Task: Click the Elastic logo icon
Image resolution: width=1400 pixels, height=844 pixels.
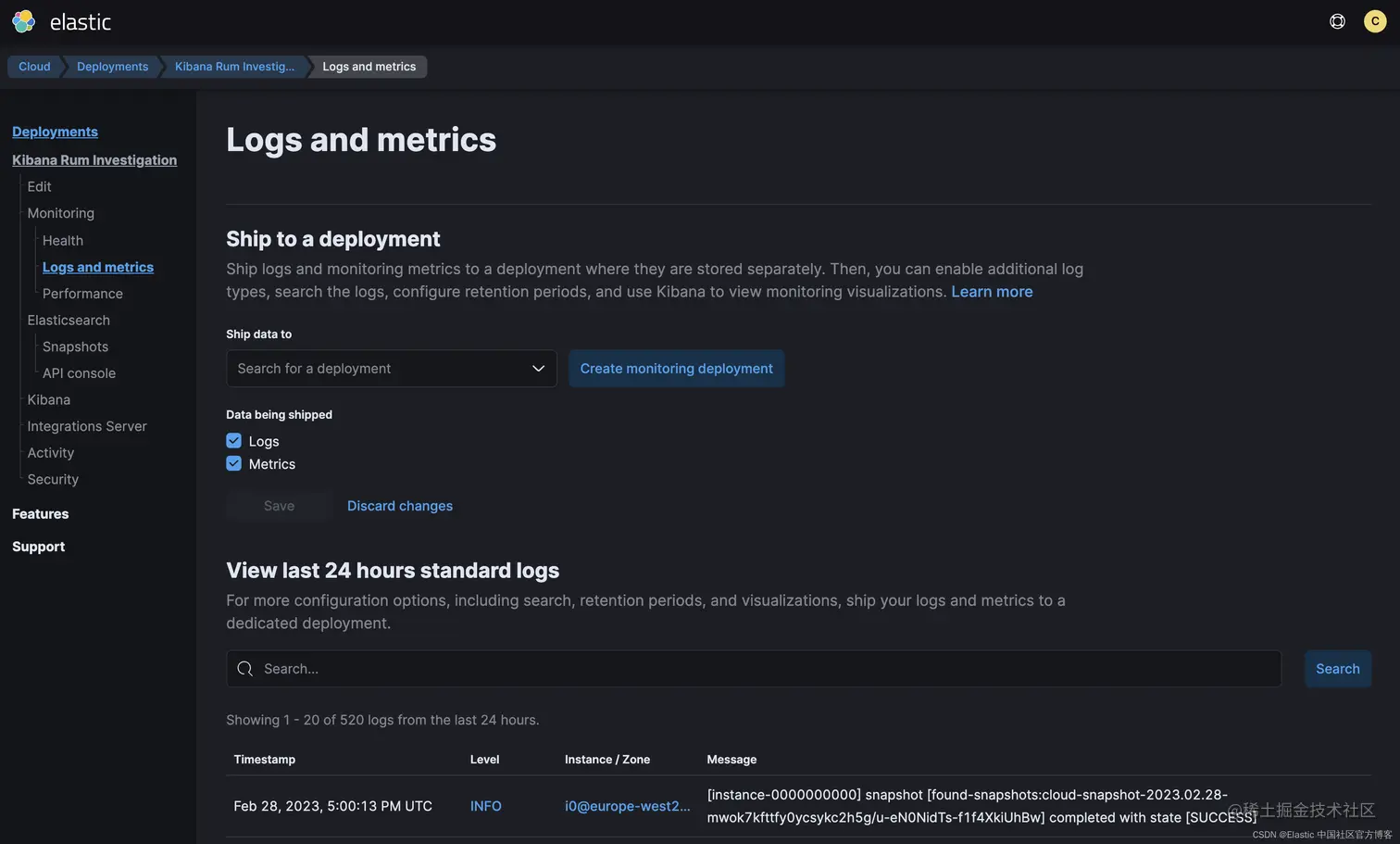Action: coord(23,21)
